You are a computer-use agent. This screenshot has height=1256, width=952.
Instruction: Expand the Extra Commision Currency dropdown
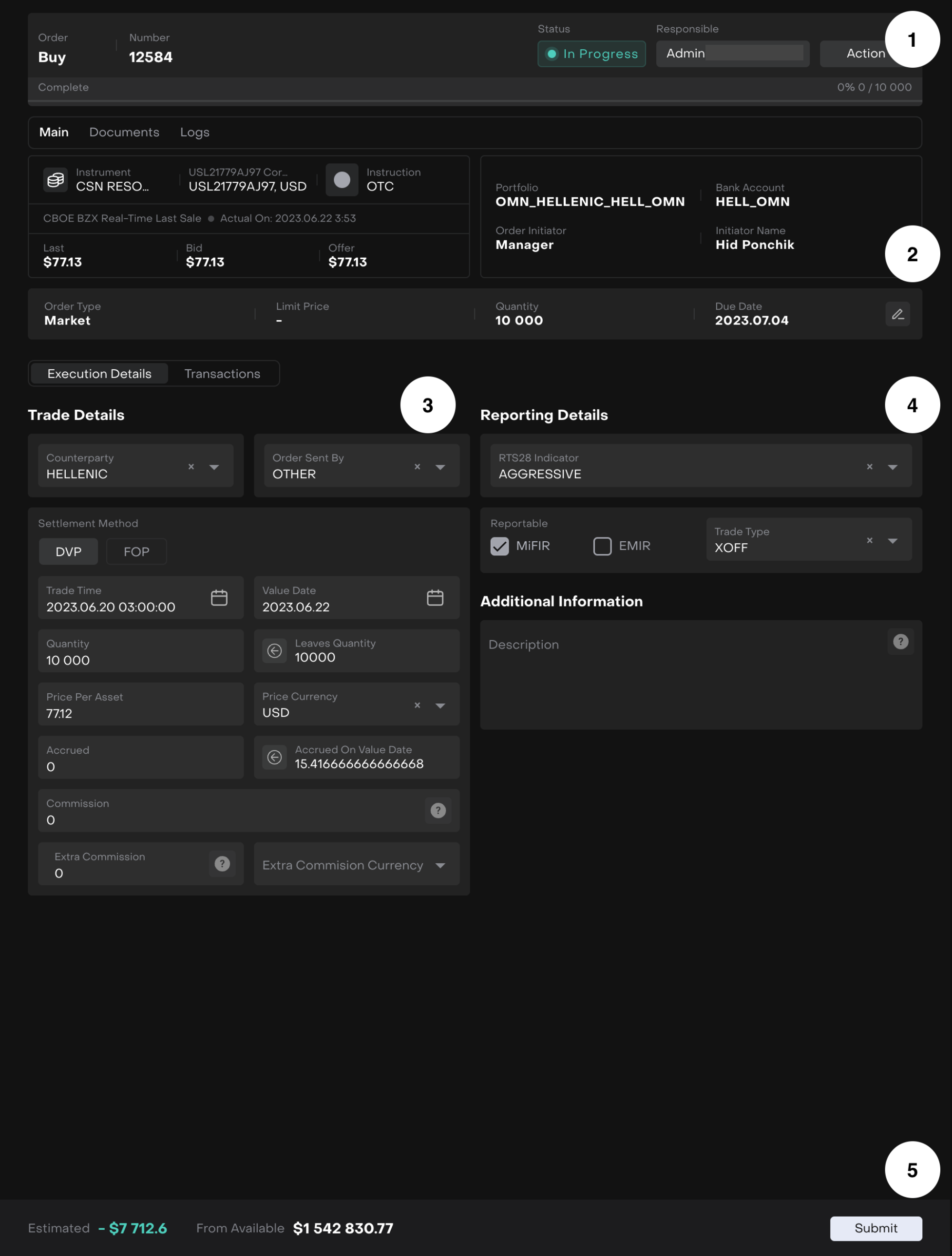pyautogui.click(x=440, y=865)
